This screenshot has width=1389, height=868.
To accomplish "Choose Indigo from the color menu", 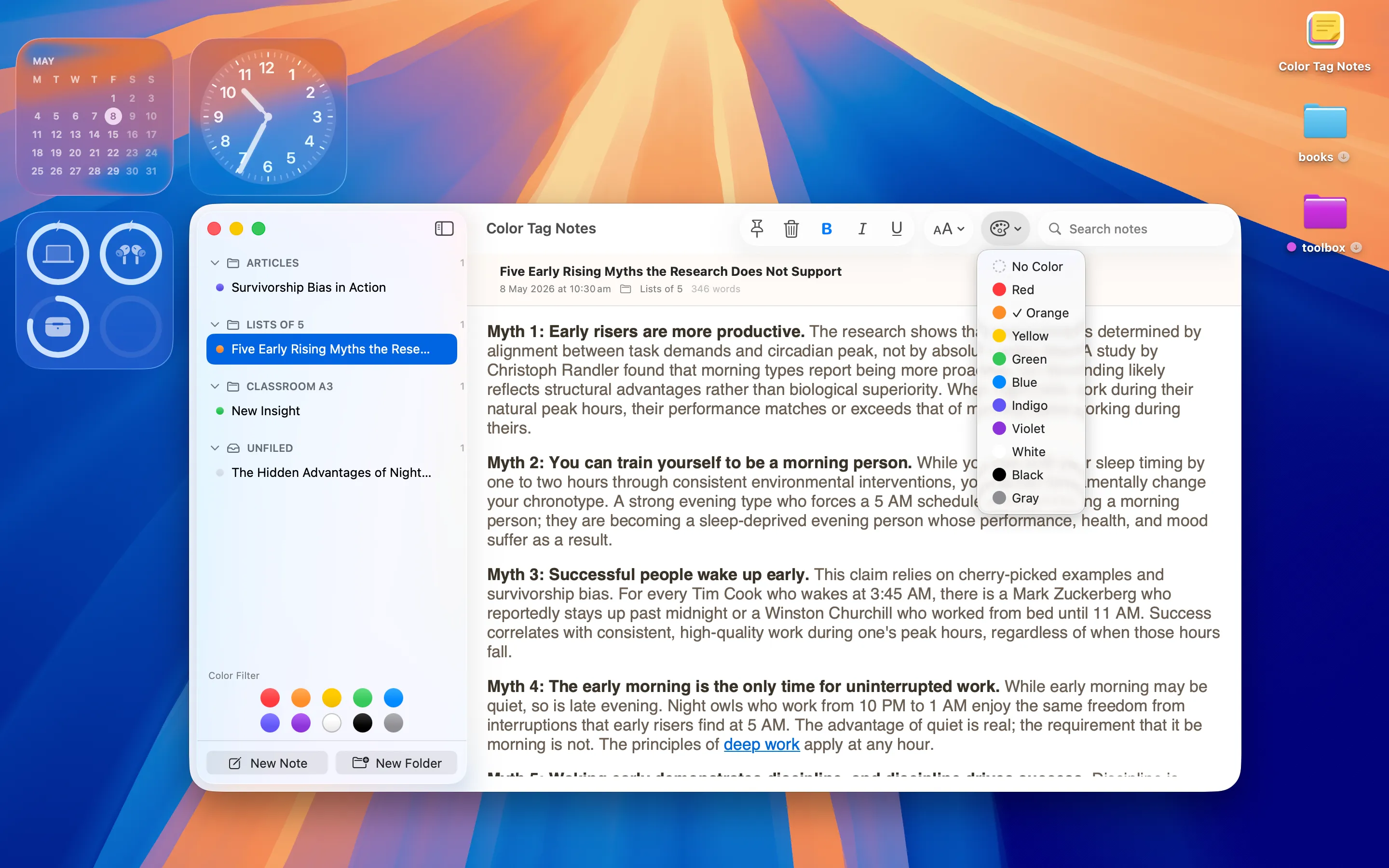I will point(1030,405).
